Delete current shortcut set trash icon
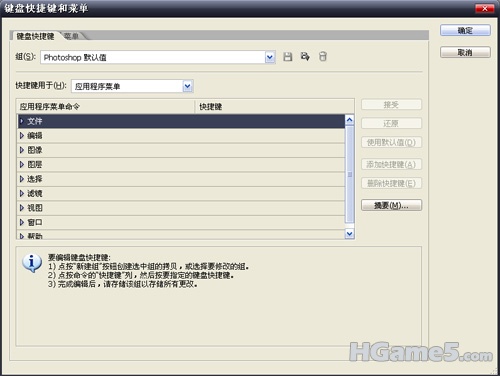500x376 pixels. (x=323, y=56)
